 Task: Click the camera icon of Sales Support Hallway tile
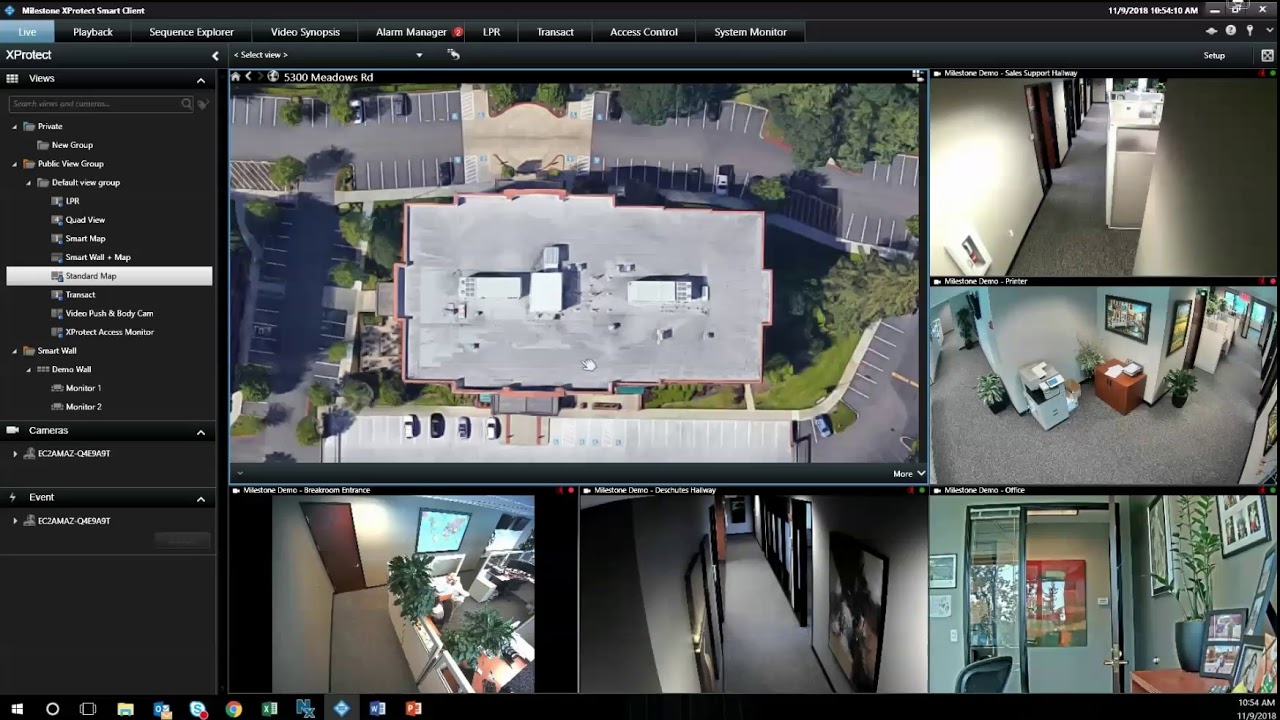pos(937,73)
